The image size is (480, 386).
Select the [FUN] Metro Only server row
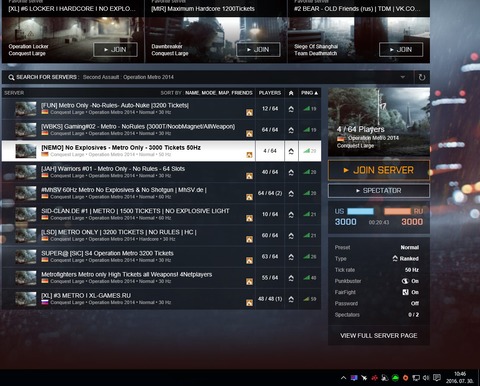click(x=161, y=109)
